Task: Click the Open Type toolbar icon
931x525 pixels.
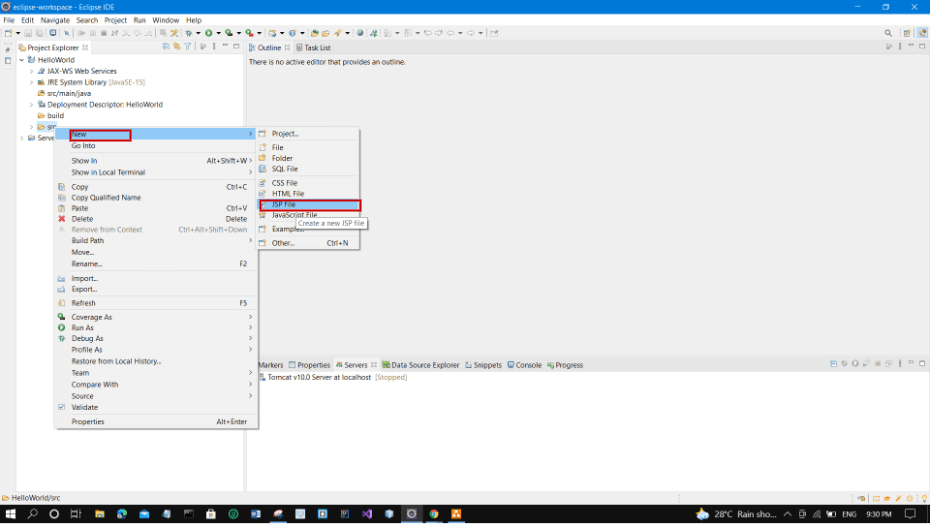Action: point(315,33)
